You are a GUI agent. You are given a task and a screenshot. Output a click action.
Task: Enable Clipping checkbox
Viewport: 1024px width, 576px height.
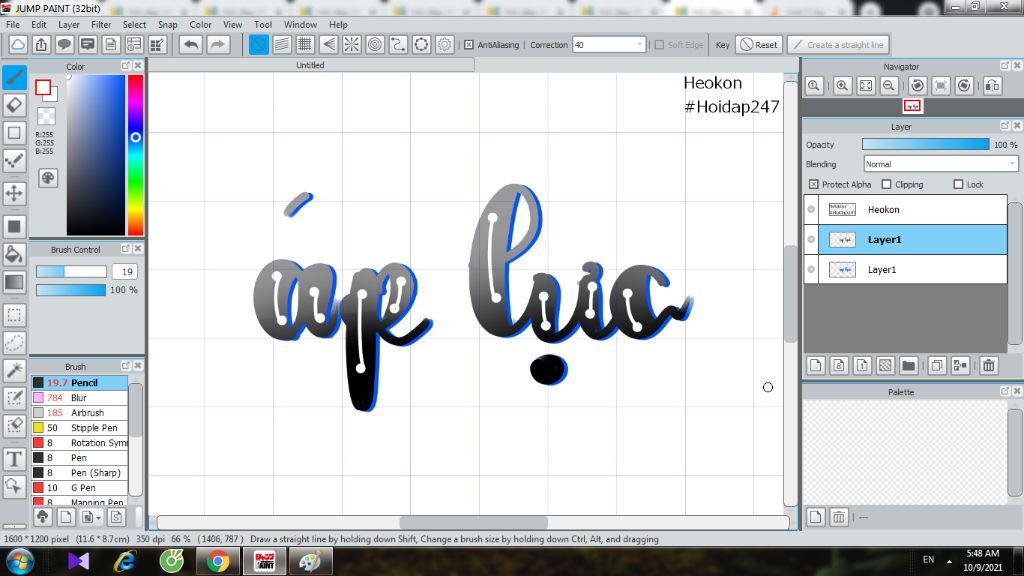point(886,184)
